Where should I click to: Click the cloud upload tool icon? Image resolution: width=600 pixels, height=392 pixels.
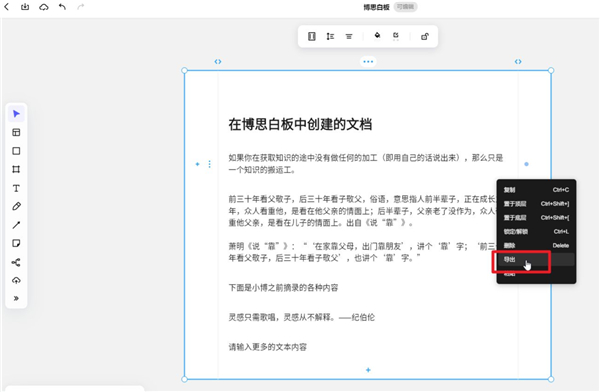(16, 281)
